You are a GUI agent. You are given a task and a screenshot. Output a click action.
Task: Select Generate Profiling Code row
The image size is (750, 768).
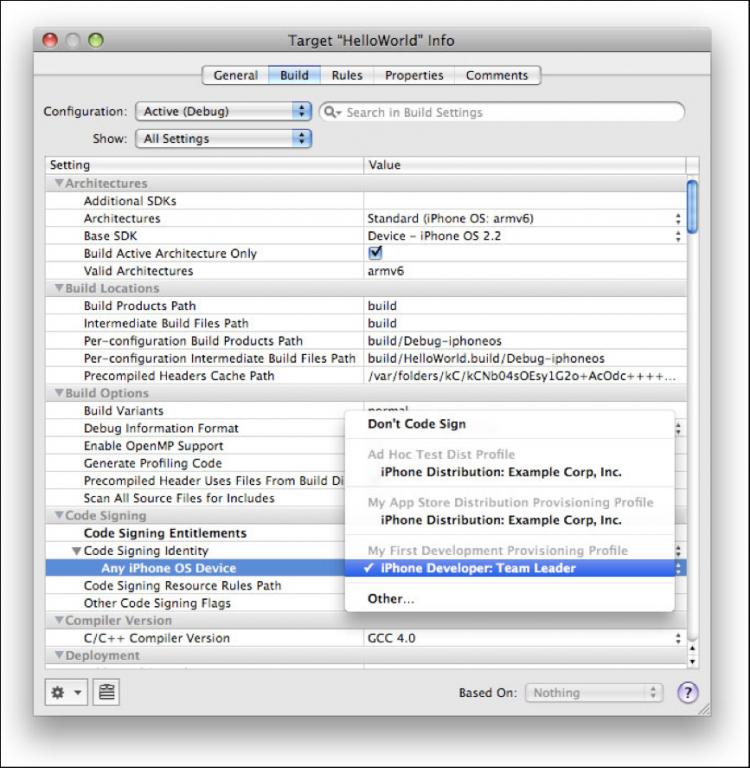(x=195, y=463)
